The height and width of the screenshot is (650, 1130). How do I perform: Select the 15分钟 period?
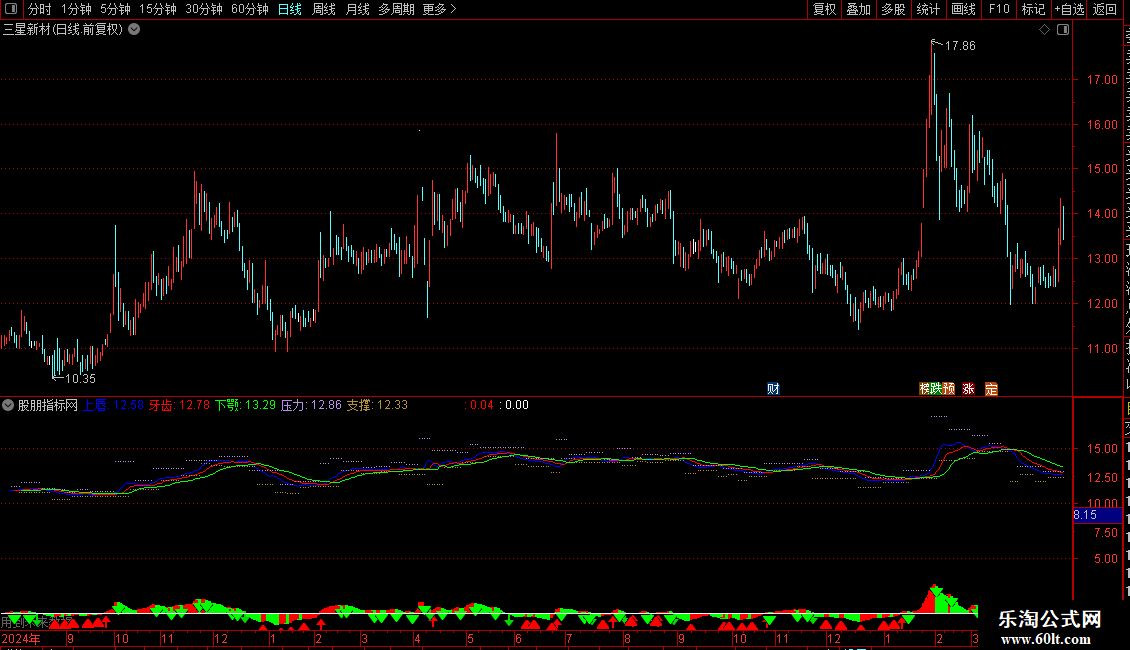tap(157, 9)
